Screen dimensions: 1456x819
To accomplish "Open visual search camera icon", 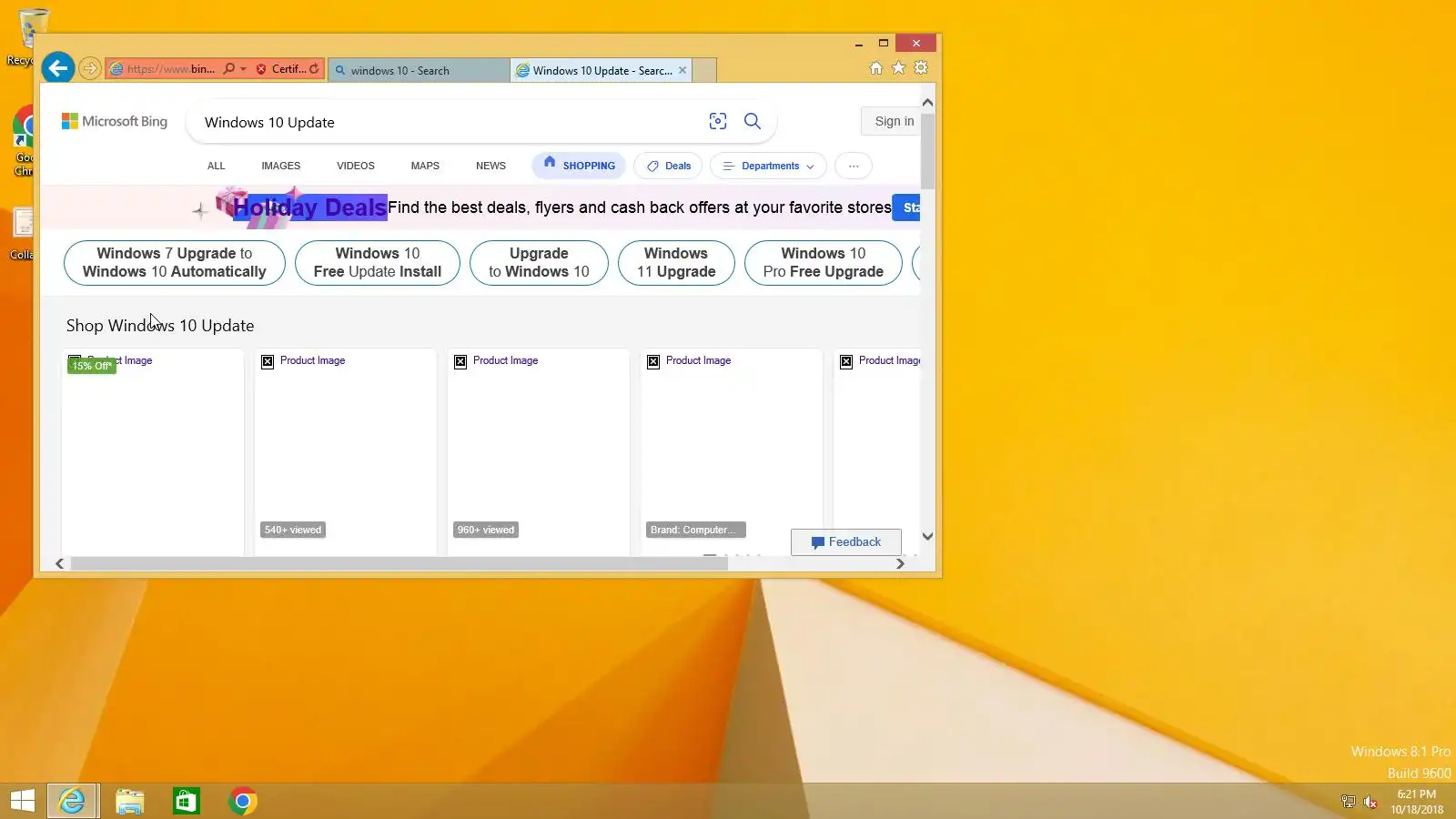I will tap(718, 121).
